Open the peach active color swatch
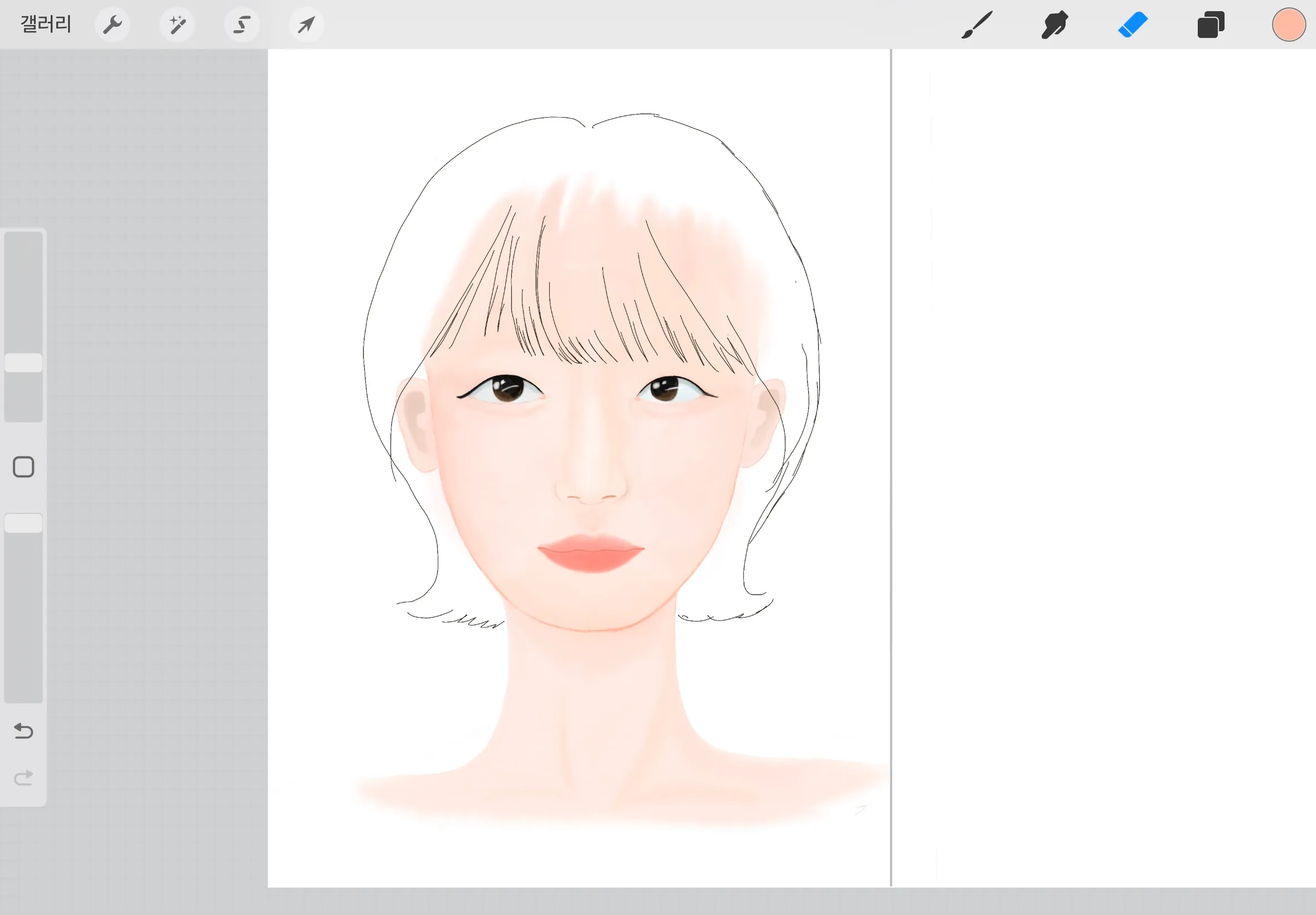The width and height of the screenshot is (1316, 915). (x=1289, y=25)
